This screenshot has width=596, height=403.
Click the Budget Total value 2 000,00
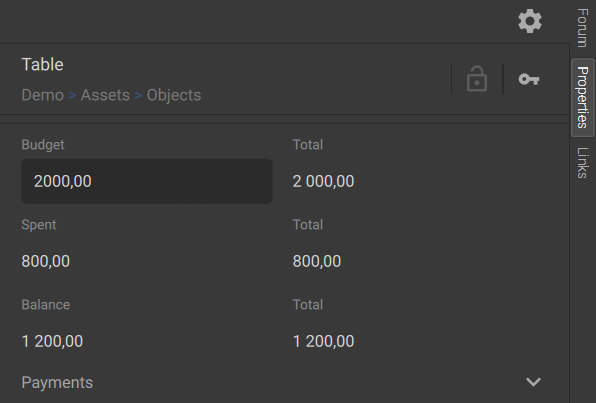coord(323,181)
